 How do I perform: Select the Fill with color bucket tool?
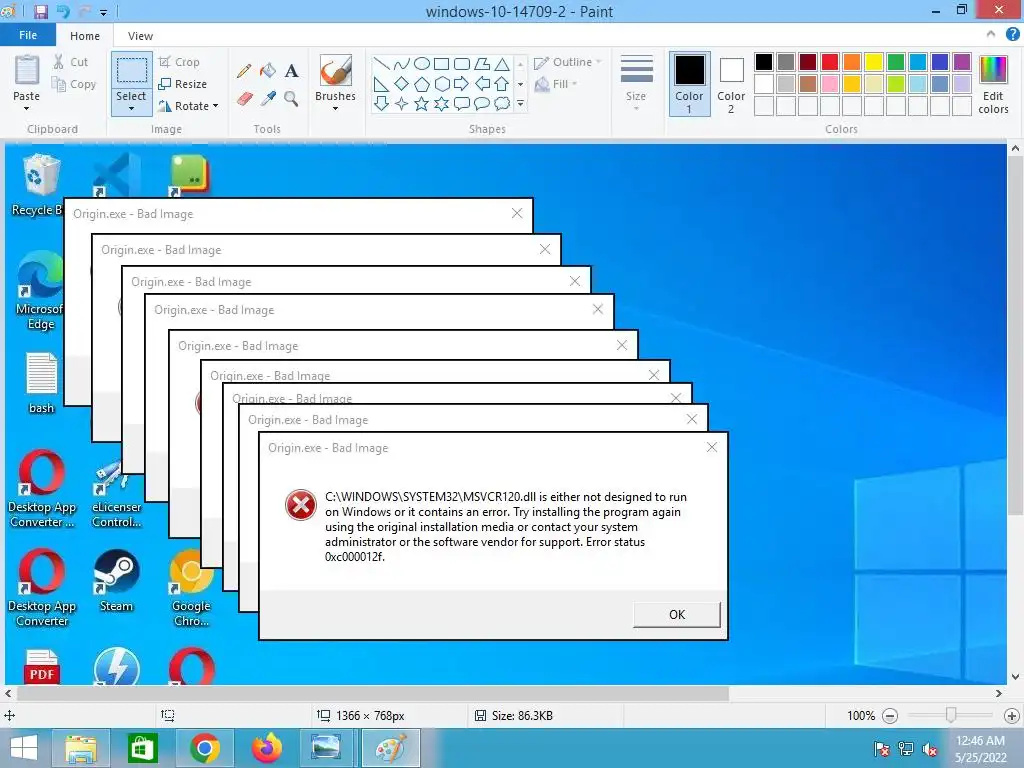click(x=268, y=71)
